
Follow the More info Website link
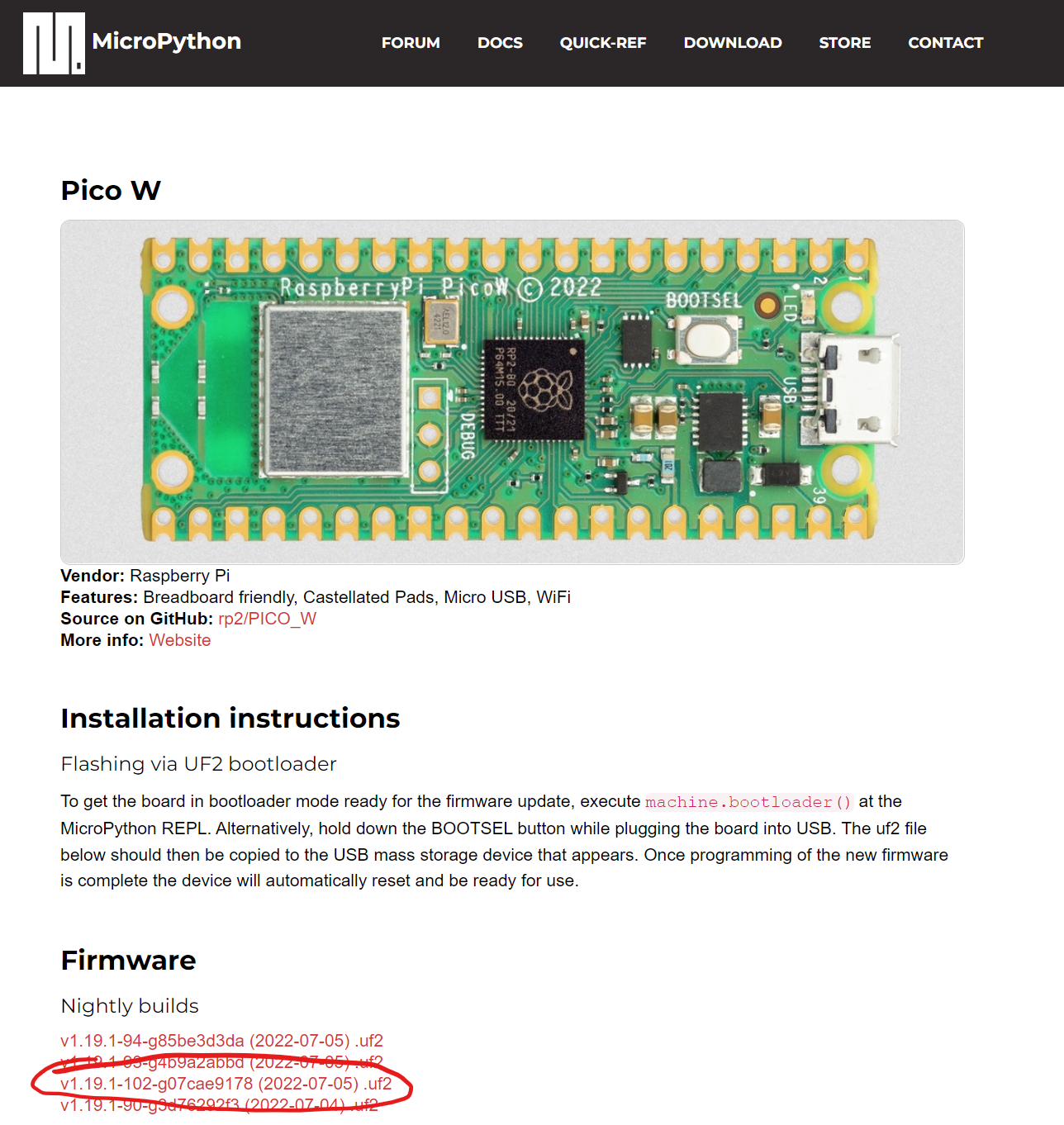point(180,640)
